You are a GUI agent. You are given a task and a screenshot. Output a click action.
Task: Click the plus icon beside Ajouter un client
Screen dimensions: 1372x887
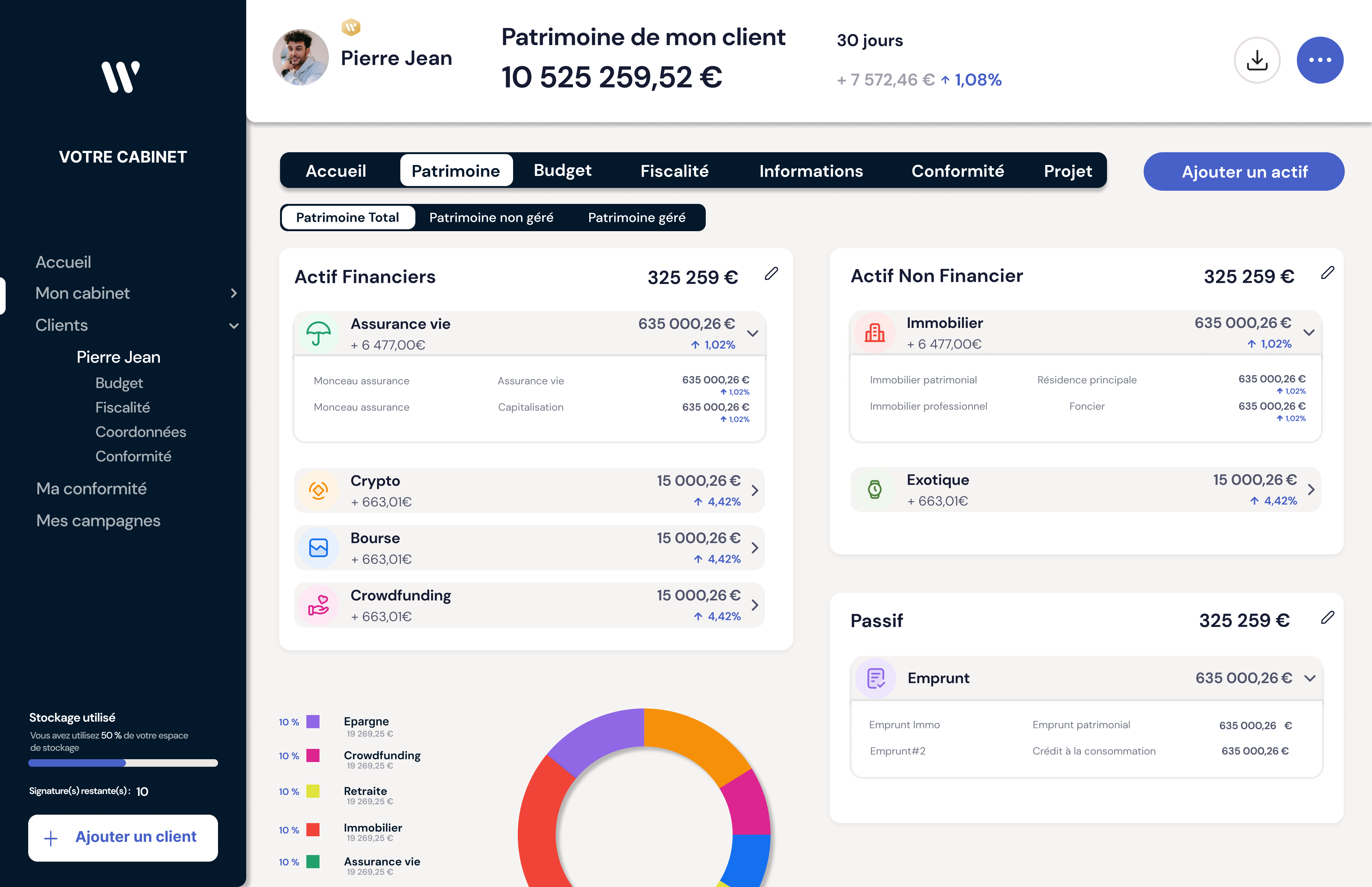tap(51, 838)
